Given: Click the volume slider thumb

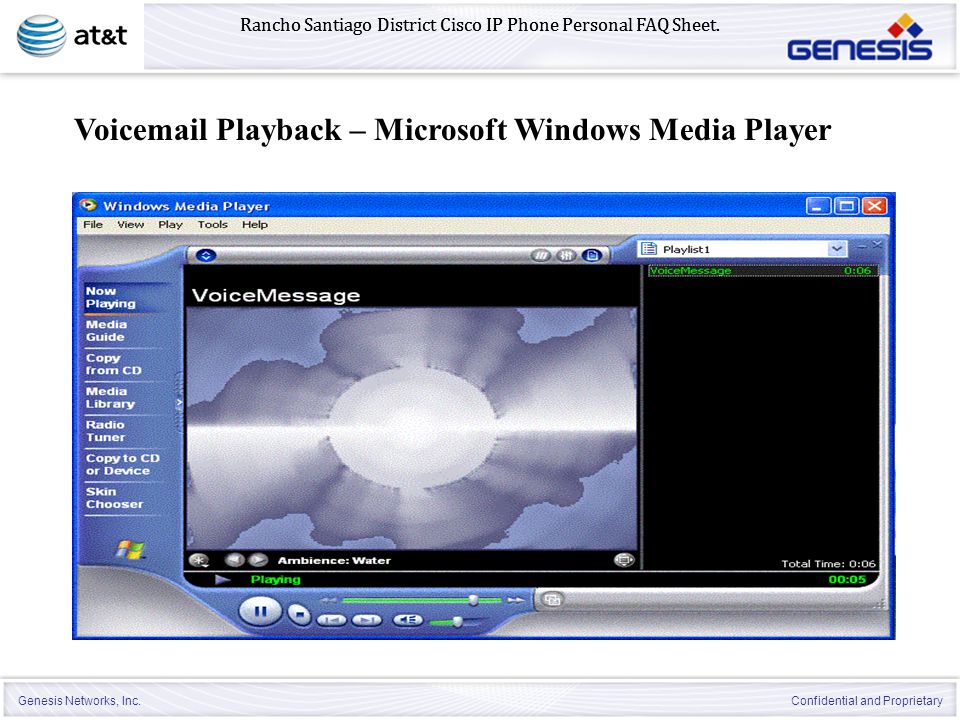Looking at the screenshot, I should 457,622.
